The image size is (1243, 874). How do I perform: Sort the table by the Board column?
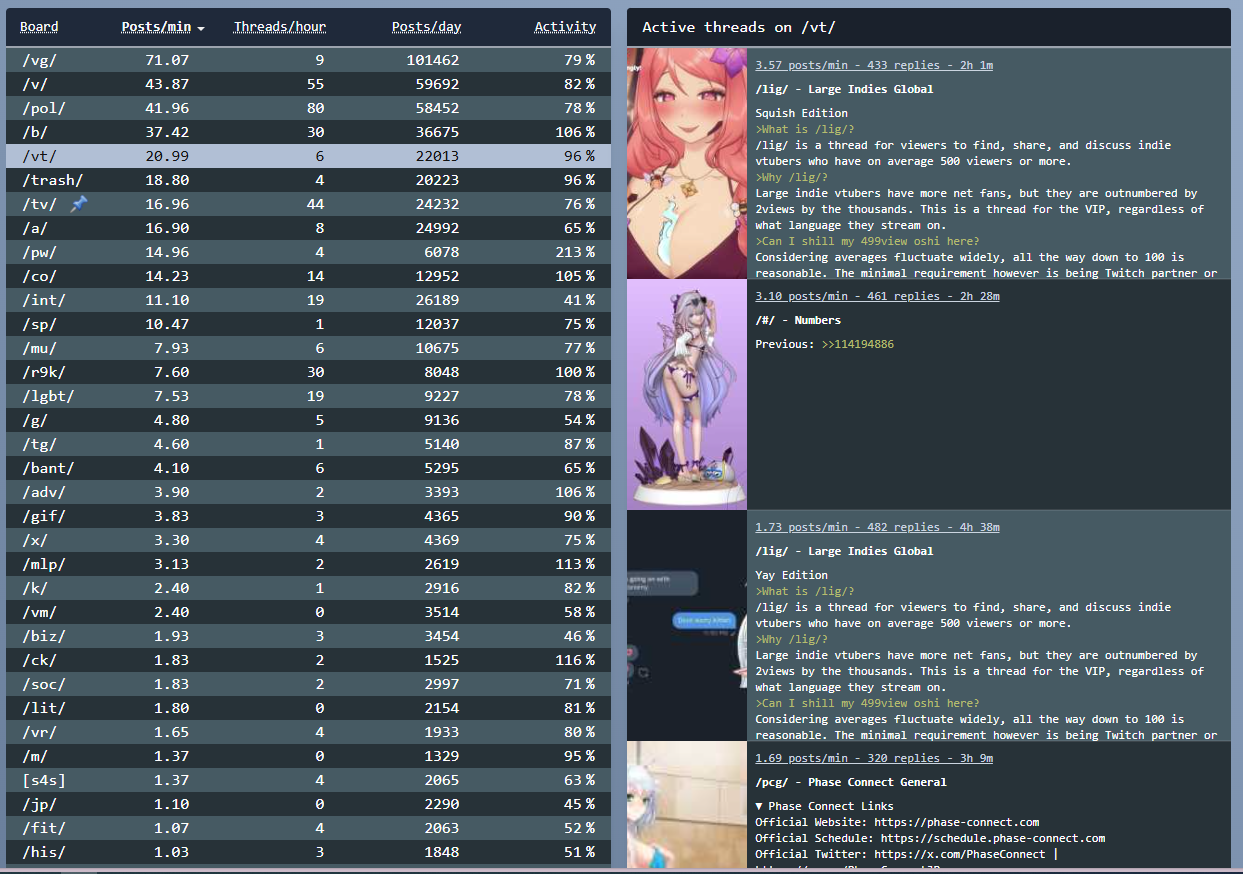pyautogui.click(x=39, y=27)
